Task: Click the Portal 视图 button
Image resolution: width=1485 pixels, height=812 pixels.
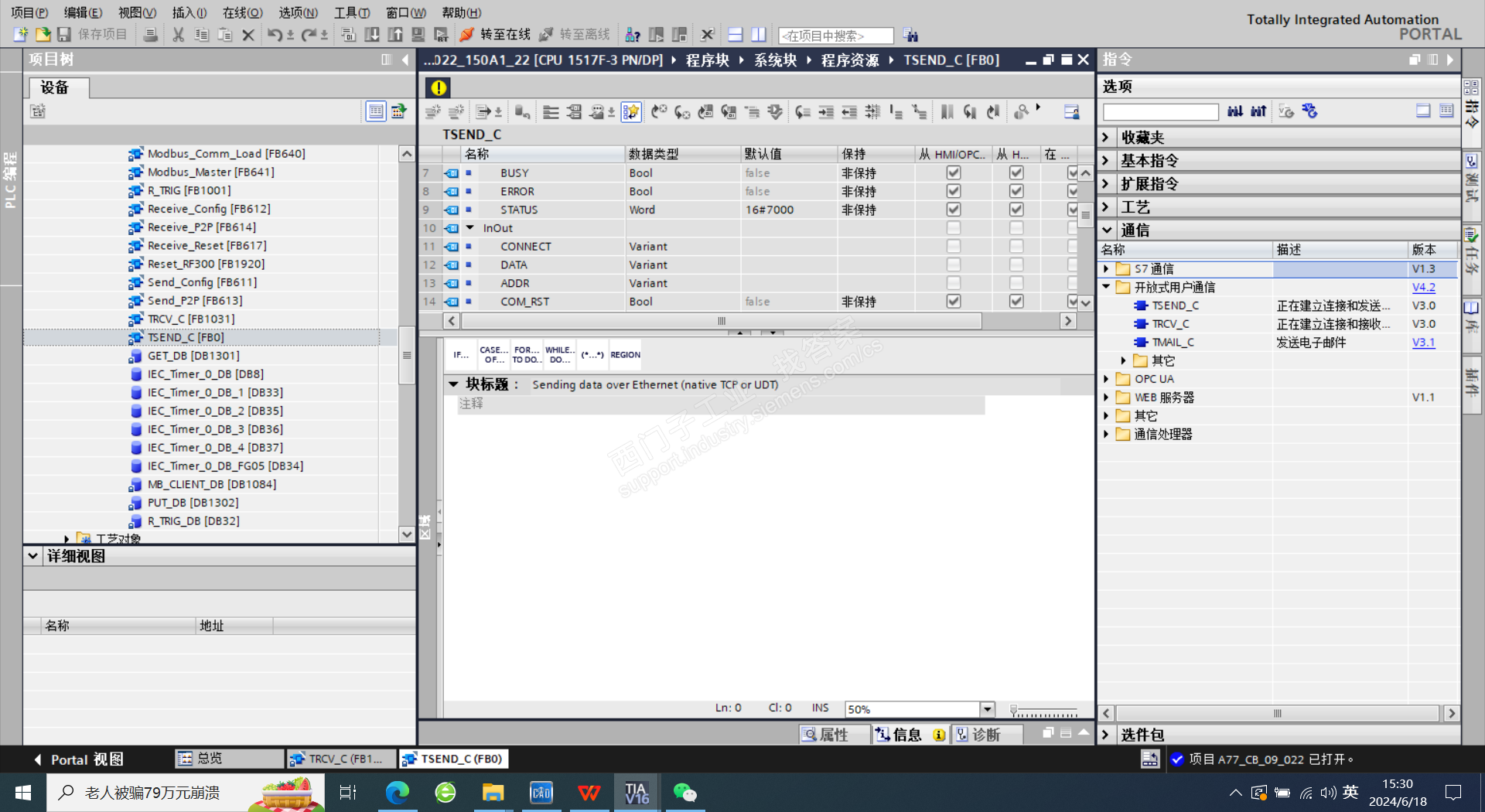Action: tap(79, 759)
